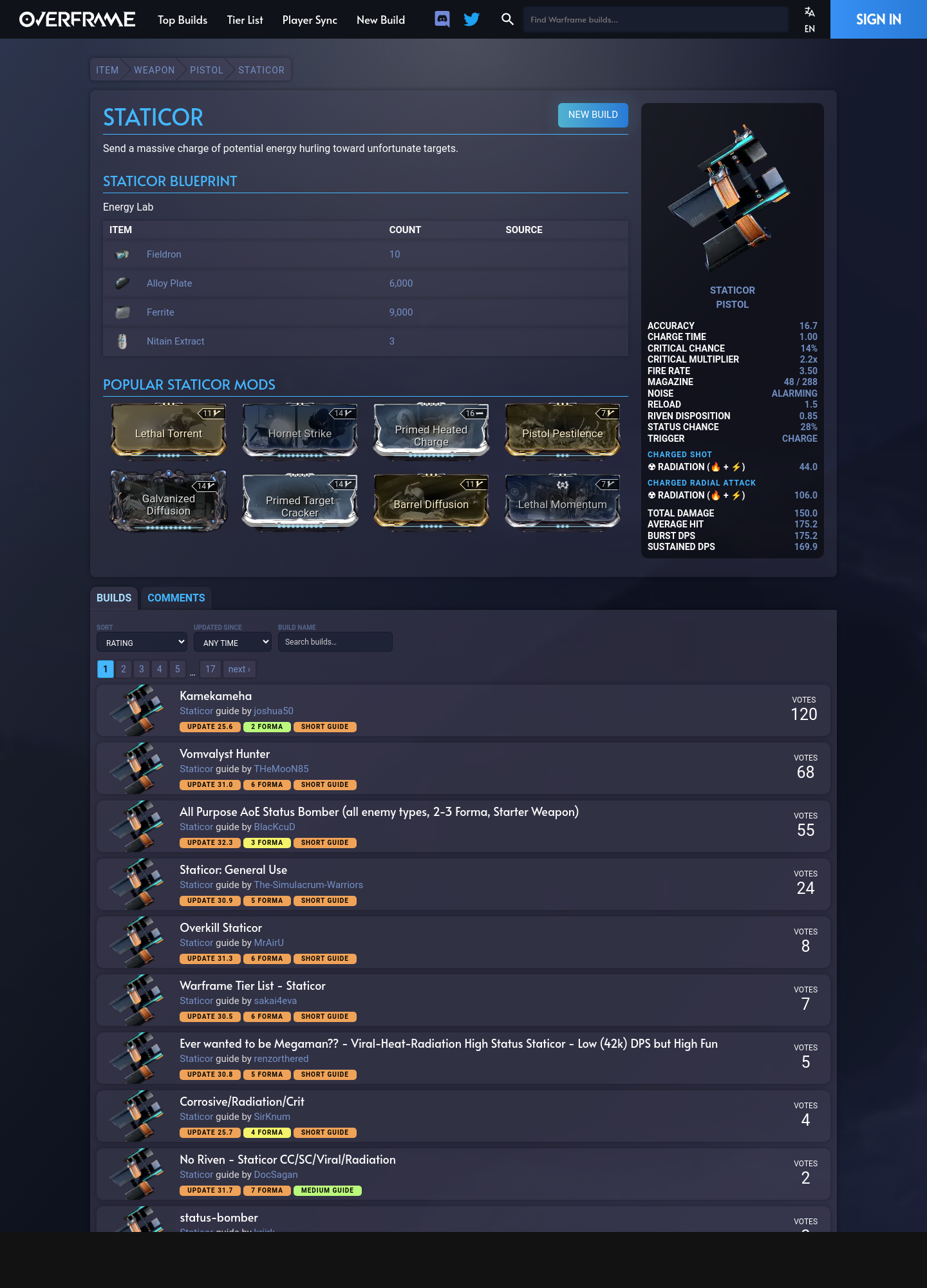927x1288 pixels.
Task: Click the blue New Build button
Action: point(593,115)
